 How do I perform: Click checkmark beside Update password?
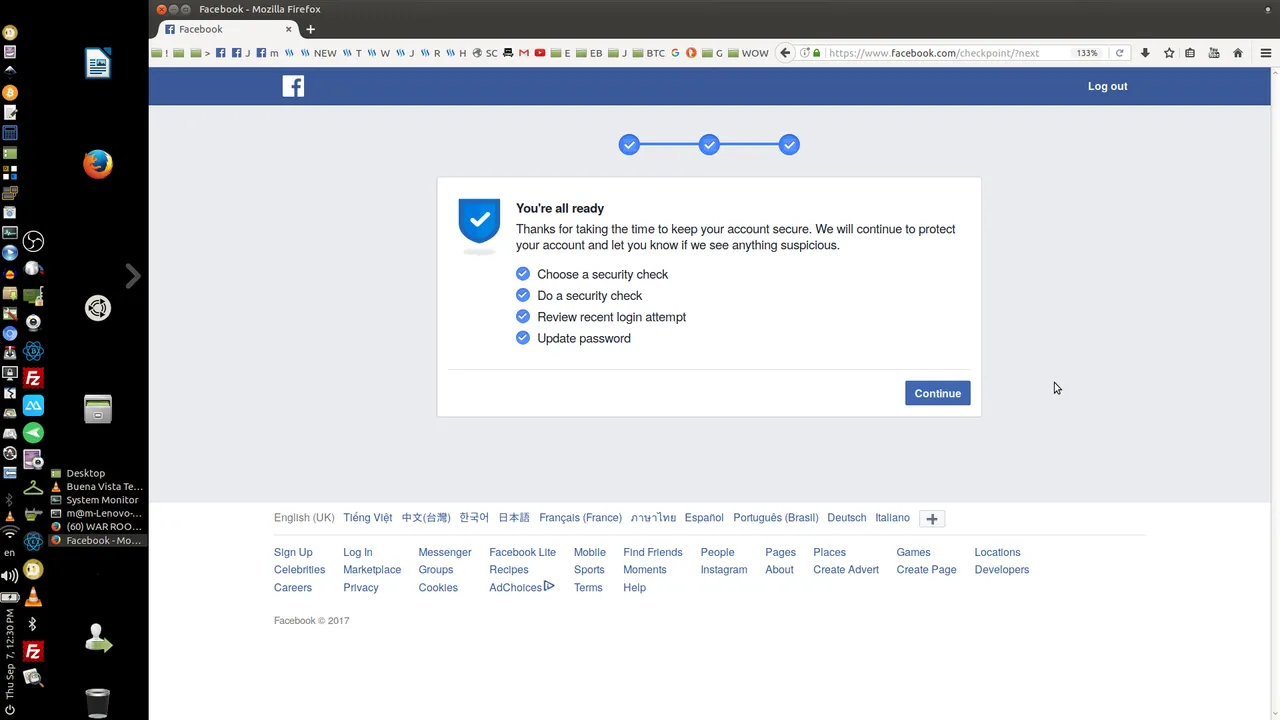pyautogui.click(x=522, y=338)
